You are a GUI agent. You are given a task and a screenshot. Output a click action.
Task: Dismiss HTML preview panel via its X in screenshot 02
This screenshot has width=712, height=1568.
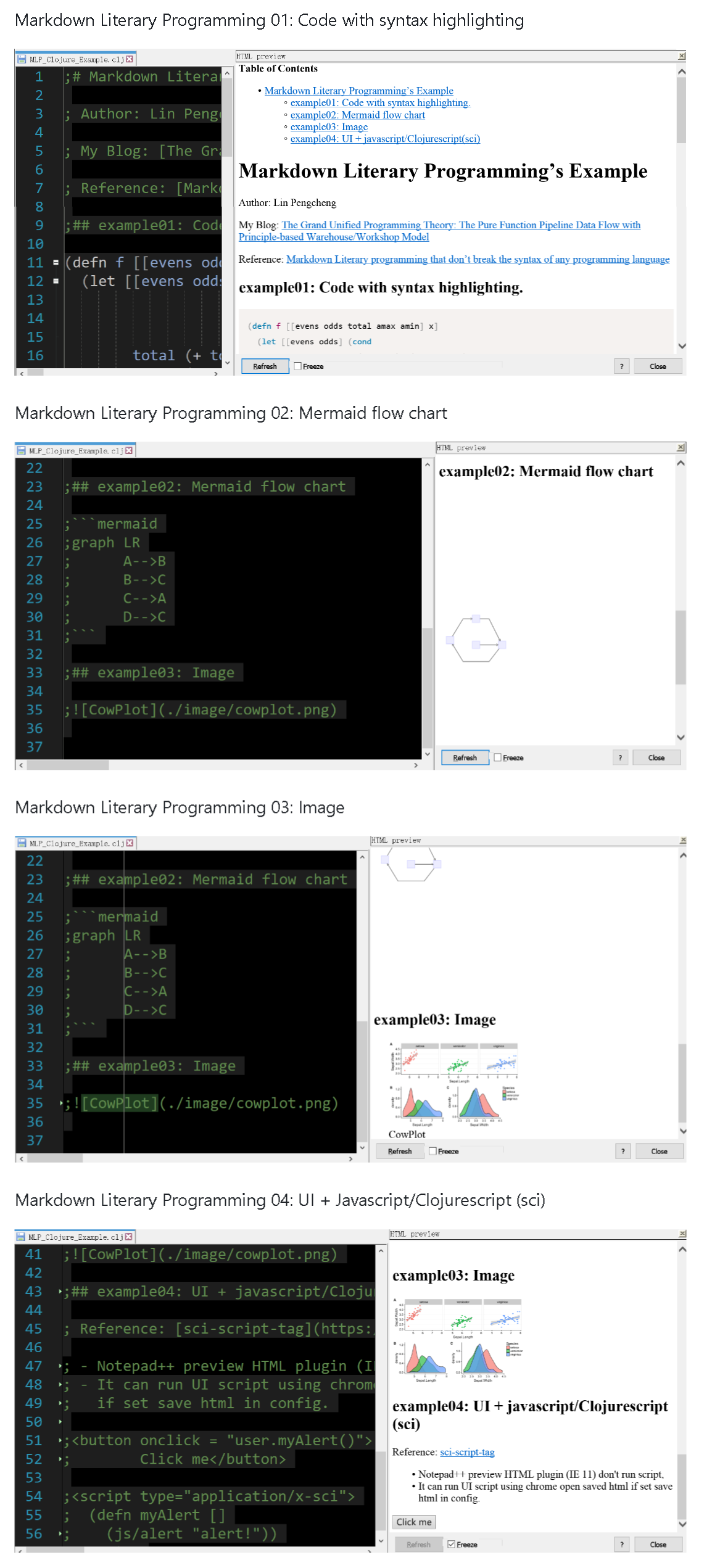(x=681, y=447)
